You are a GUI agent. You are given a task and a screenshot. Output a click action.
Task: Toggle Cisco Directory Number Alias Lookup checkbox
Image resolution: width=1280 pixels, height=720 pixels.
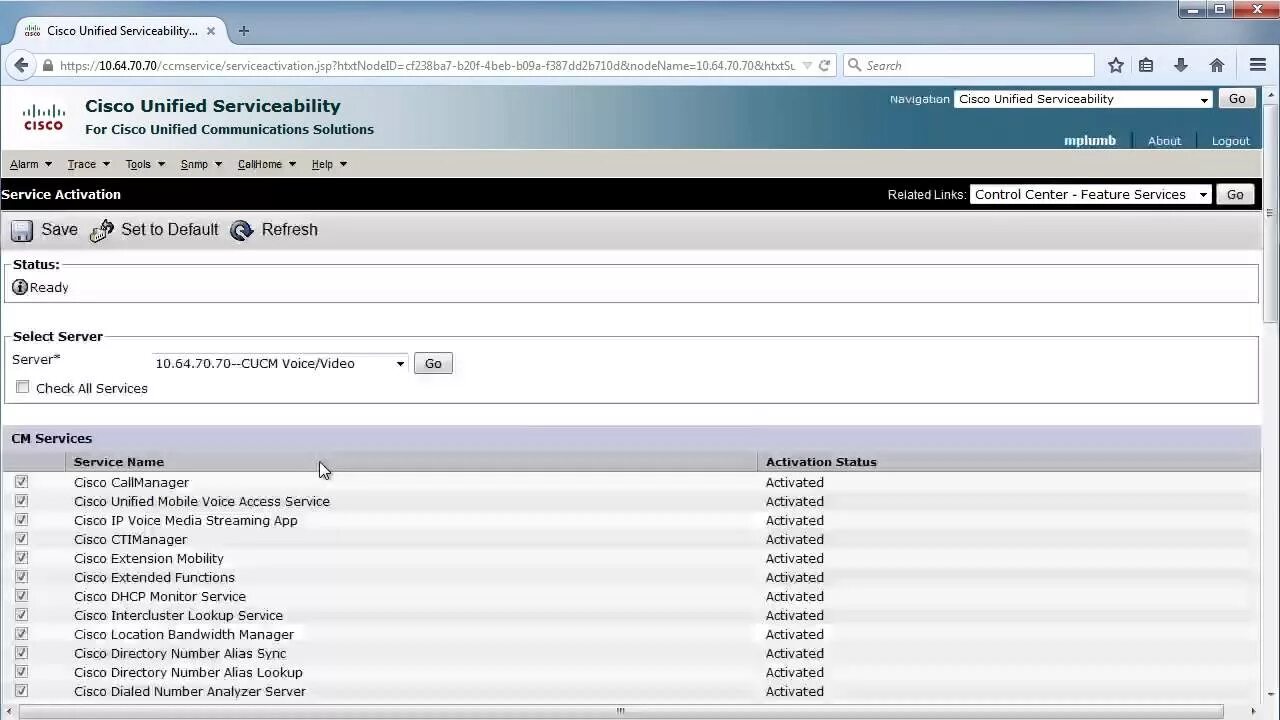pyautogui.click(x=21, y=672)
